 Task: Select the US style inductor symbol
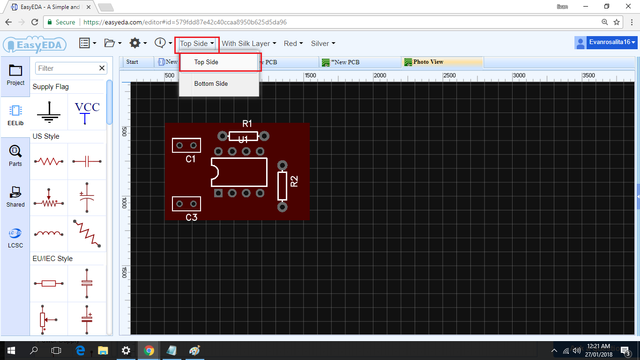click(x=49, y=233)
